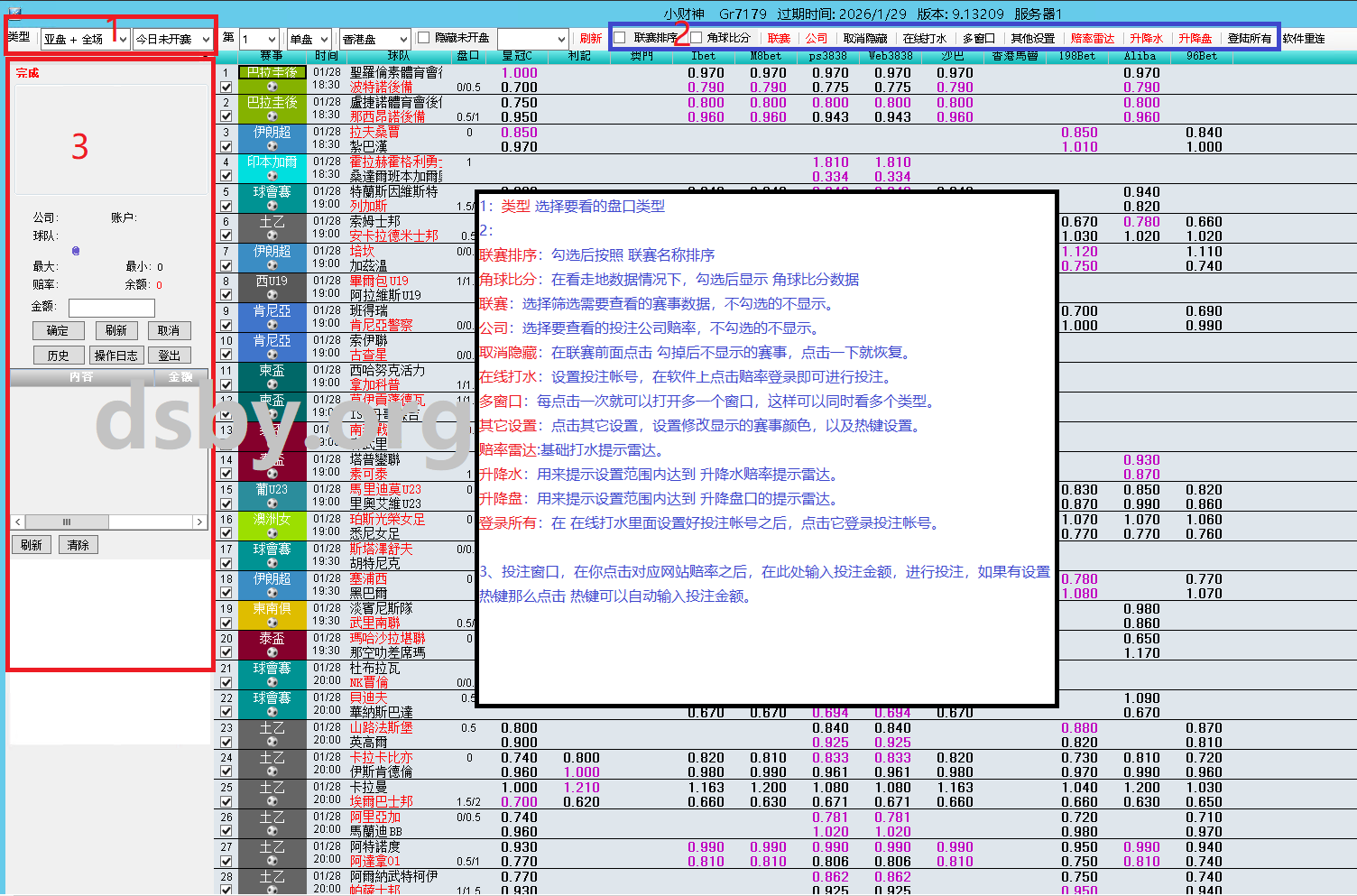Open a new window with 多窗口

click(979, 39)
